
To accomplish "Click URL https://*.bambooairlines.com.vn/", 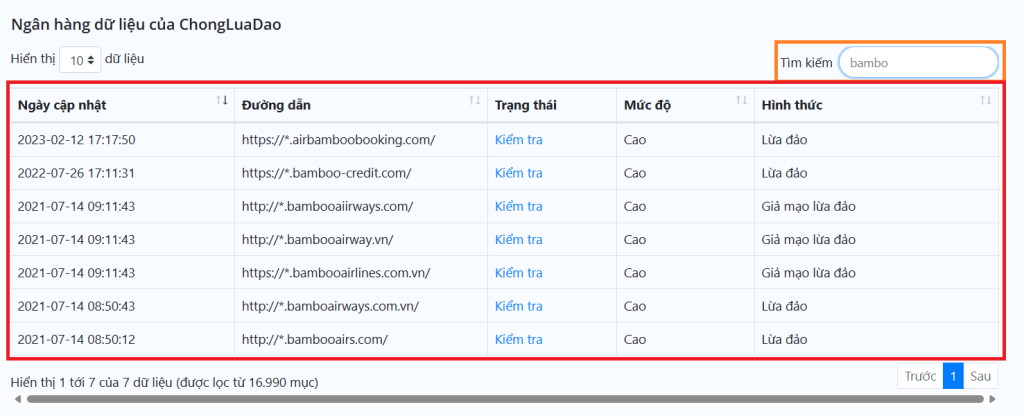I will tap(336, 273).
